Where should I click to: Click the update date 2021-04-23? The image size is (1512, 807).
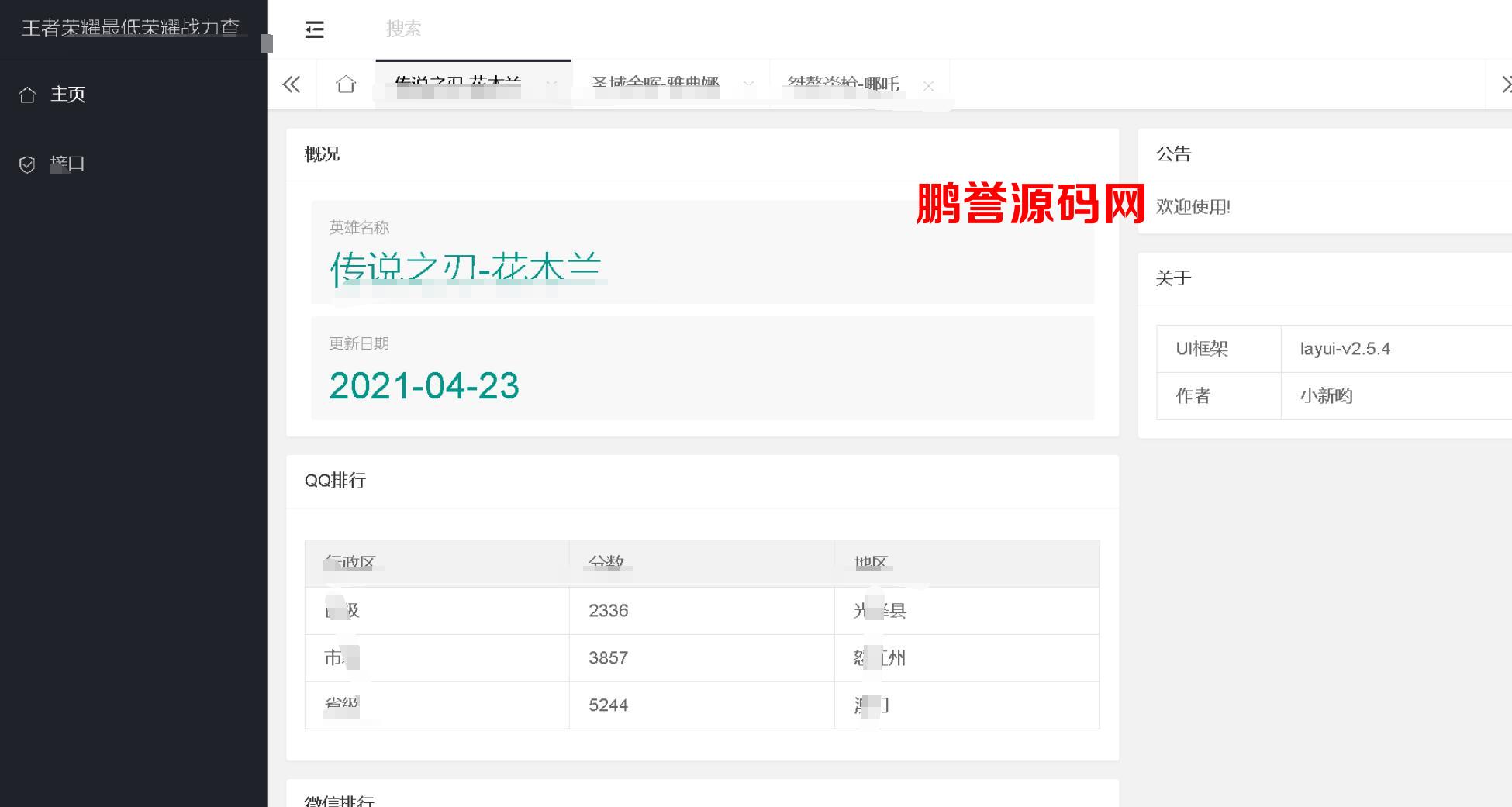click(424, 386)
